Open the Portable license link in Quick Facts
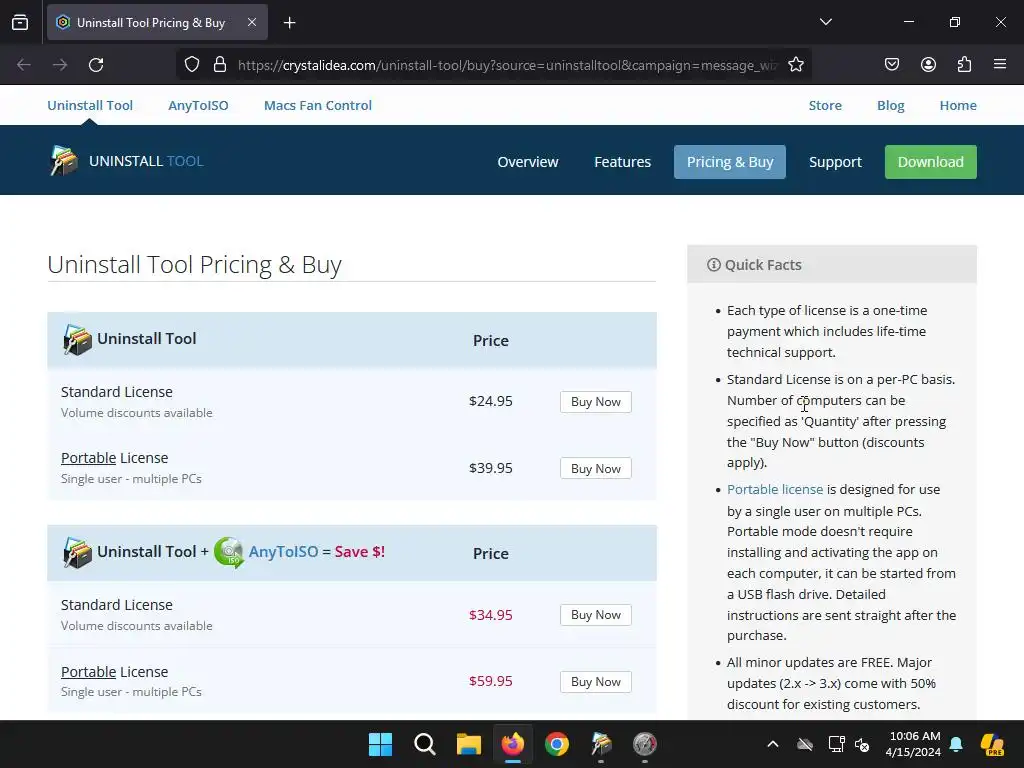1024x768 pixels. 775,489
